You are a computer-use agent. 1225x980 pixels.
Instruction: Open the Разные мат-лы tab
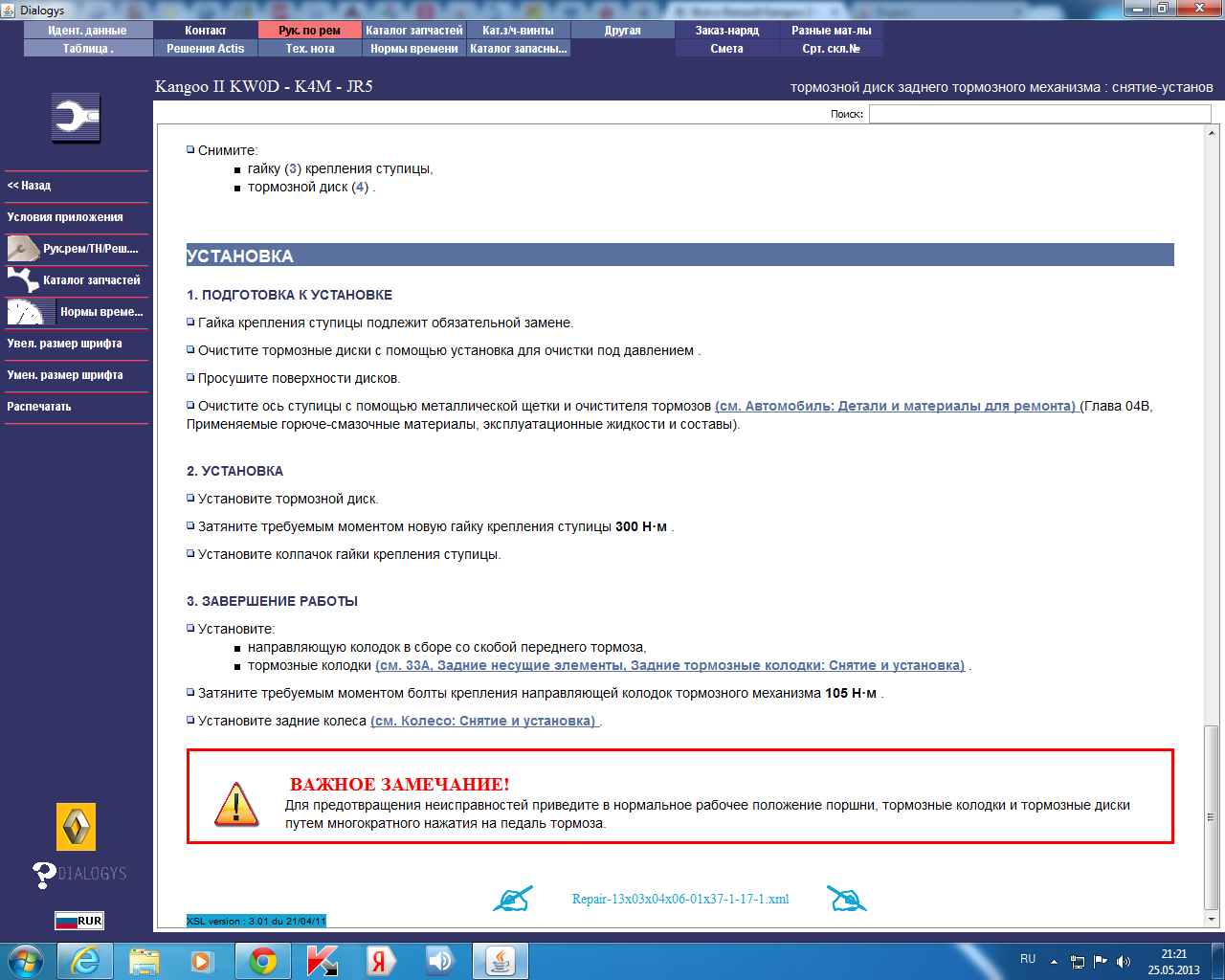click(x=832, y=31)
